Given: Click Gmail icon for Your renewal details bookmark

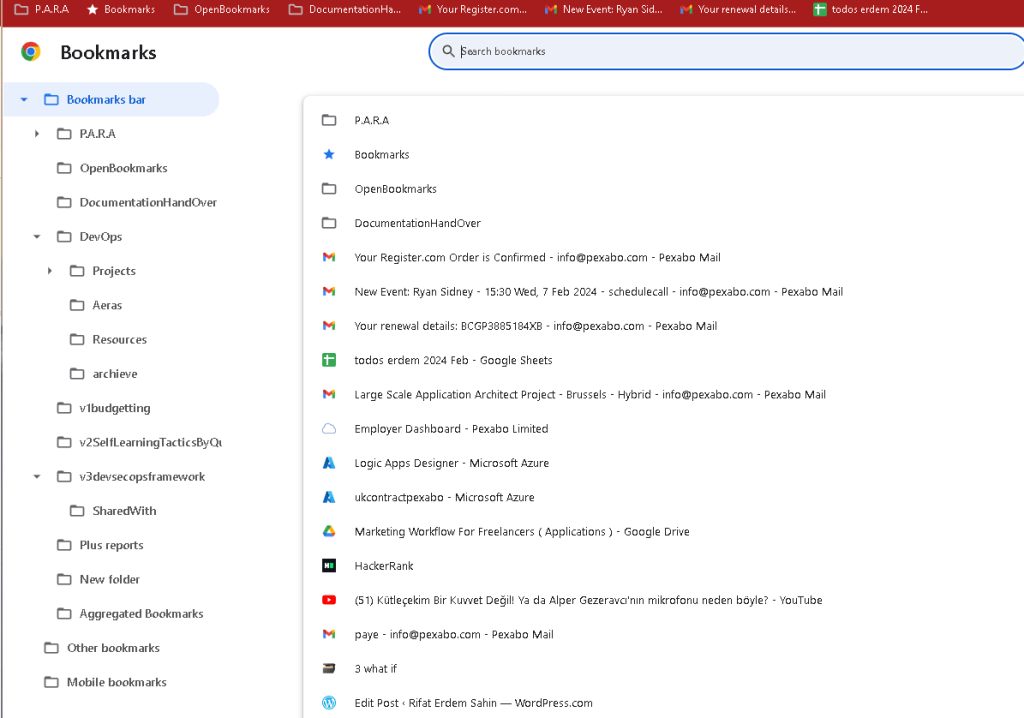Looking at the screenshot, I should 329,325.
